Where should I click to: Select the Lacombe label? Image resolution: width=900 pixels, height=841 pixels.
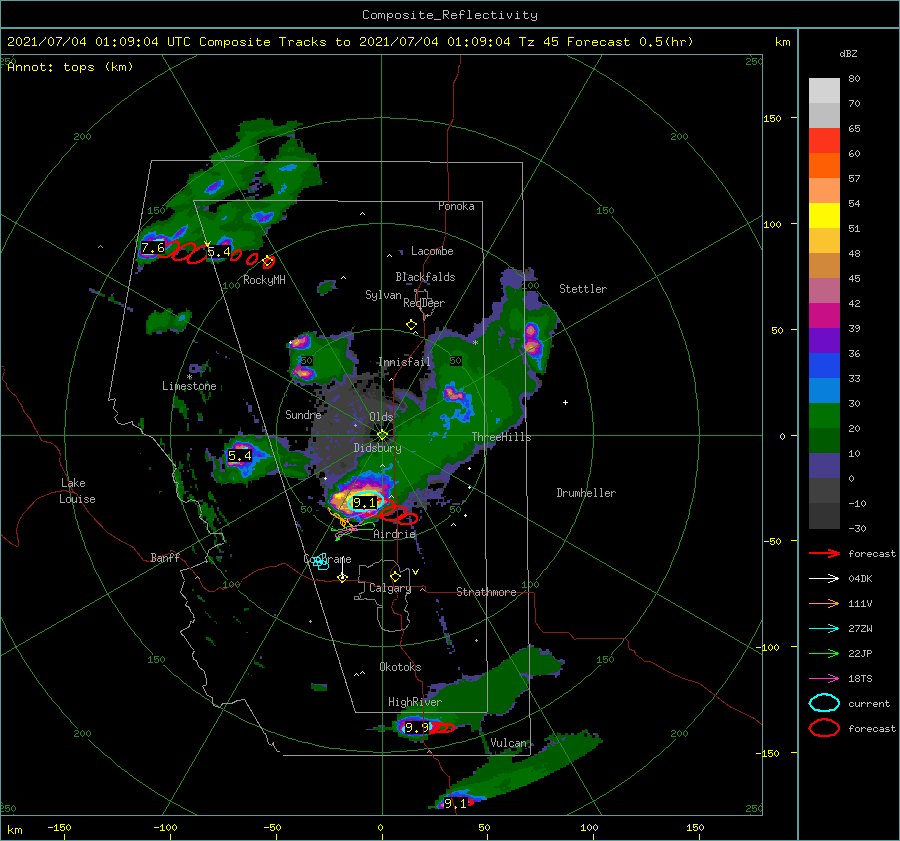coord(432,251)
